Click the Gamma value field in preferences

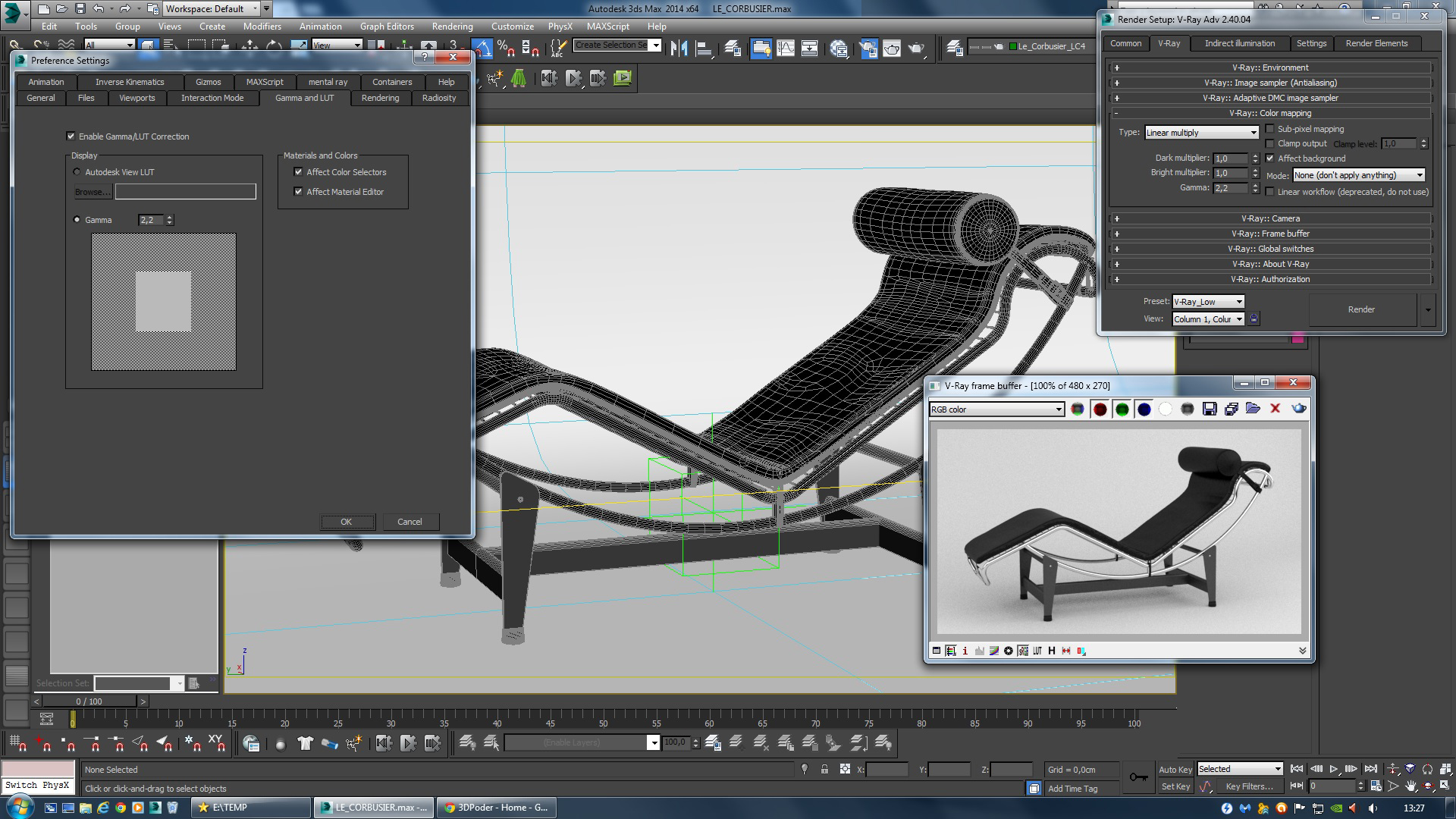pyautogui.click(x=151, y=220)
